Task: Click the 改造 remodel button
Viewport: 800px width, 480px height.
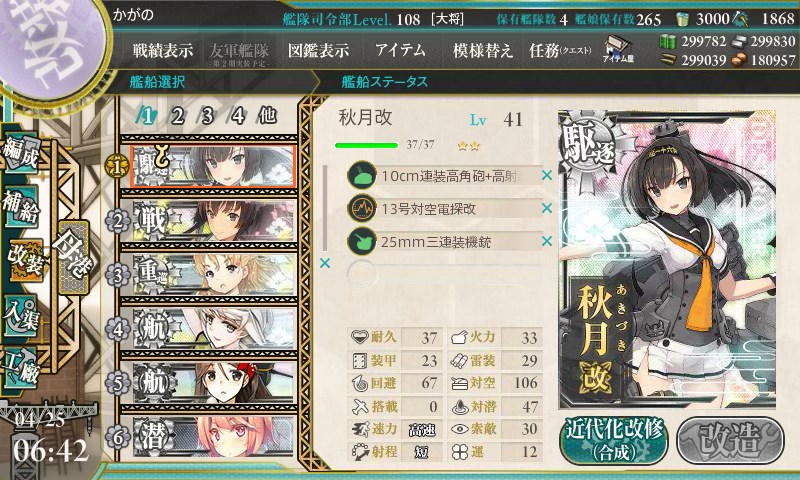Action: pyautogui.click(x=730, y=440)
